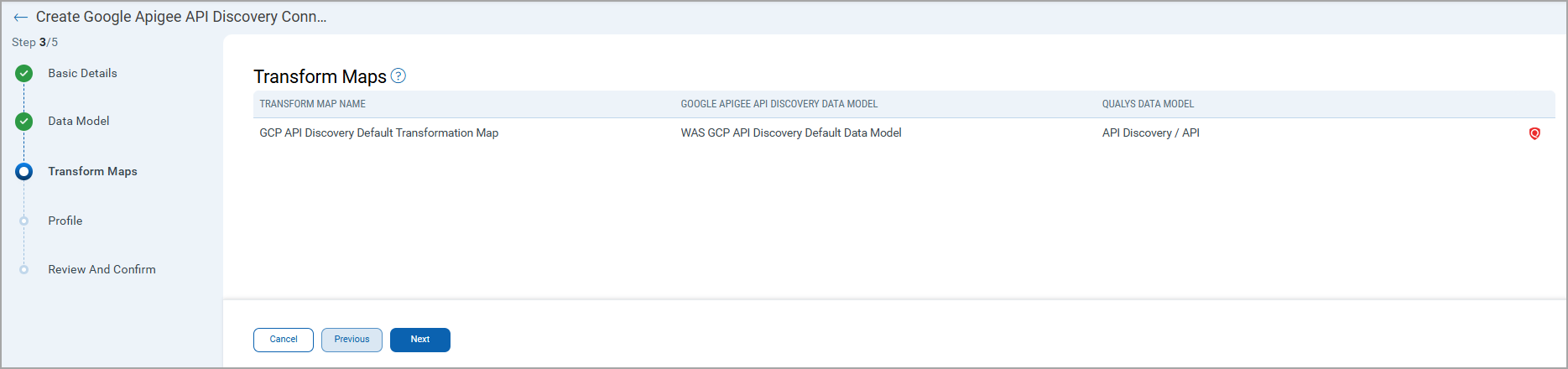Cancel the connector creation

284,340
